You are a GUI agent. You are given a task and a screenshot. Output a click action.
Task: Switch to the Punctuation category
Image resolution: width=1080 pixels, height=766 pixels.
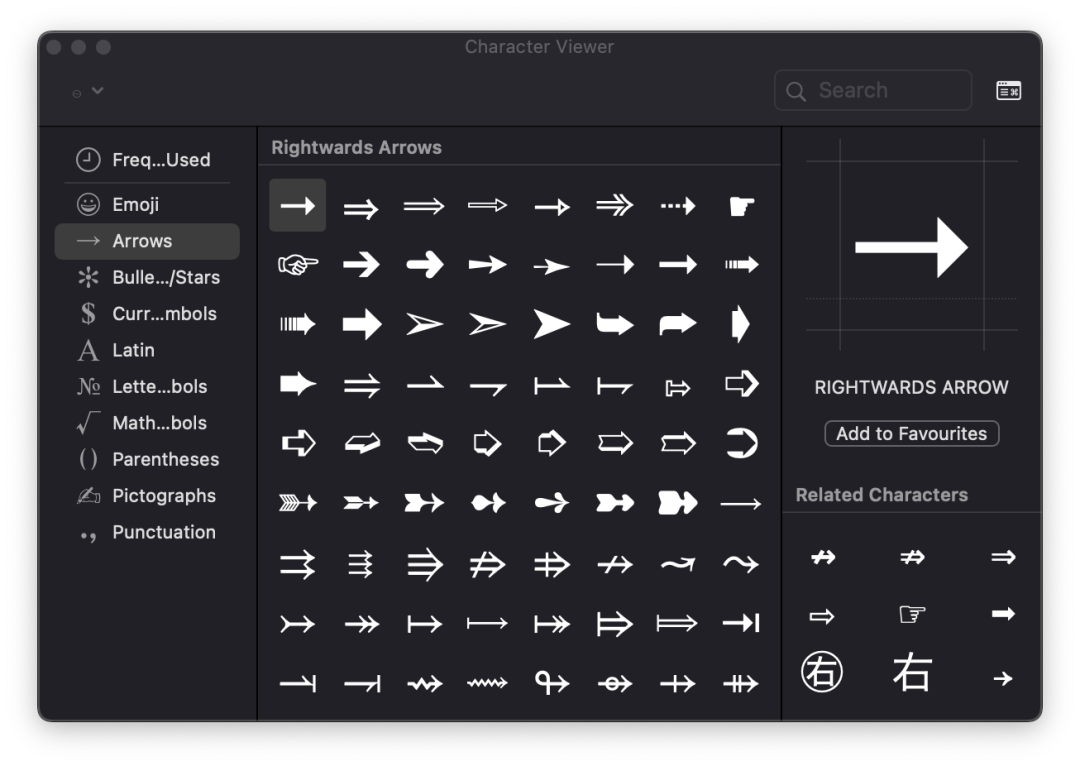[147, 532]
